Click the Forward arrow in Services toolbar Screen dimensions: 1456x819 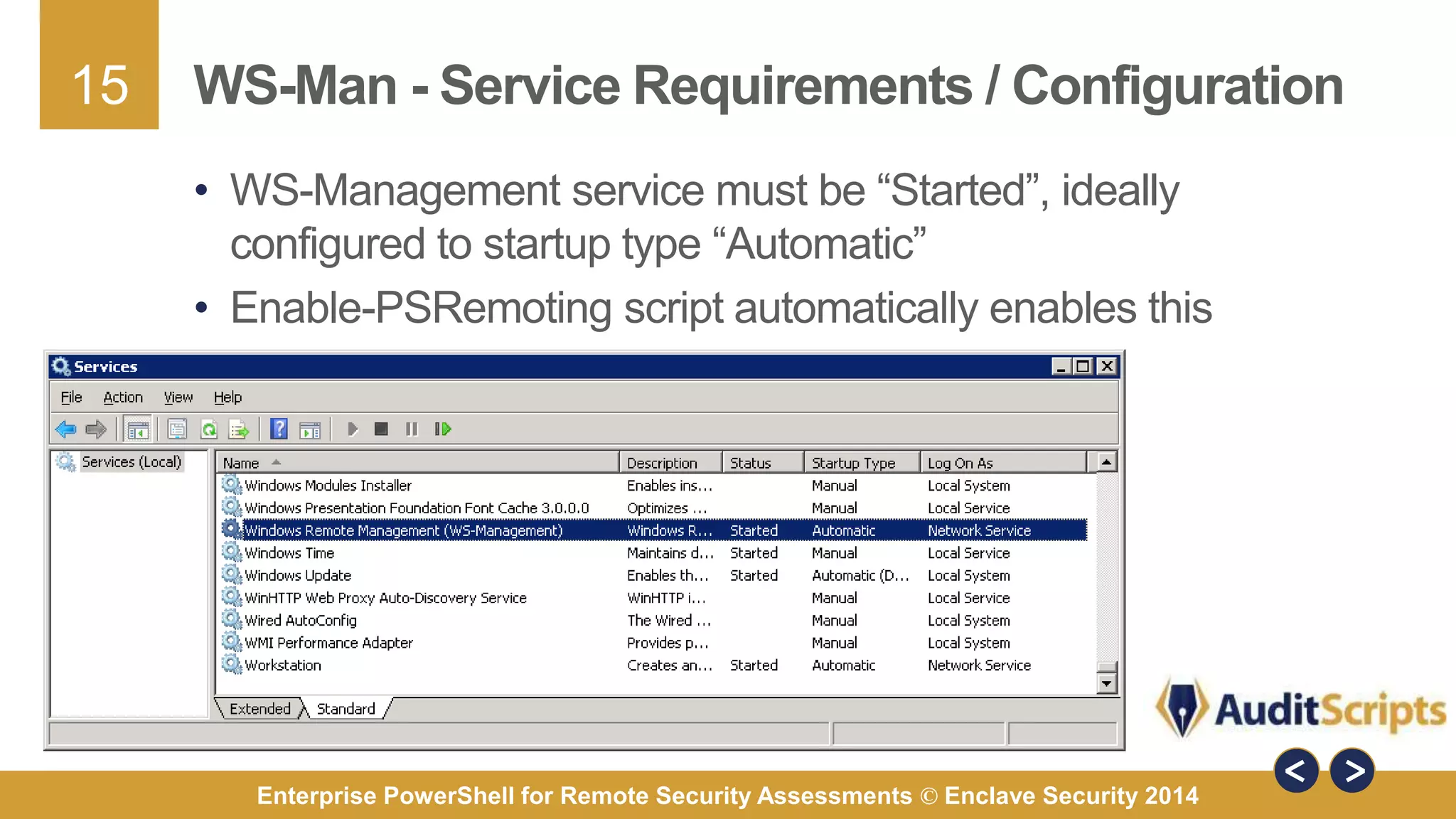pyautogui.click(x=96, y=429)
